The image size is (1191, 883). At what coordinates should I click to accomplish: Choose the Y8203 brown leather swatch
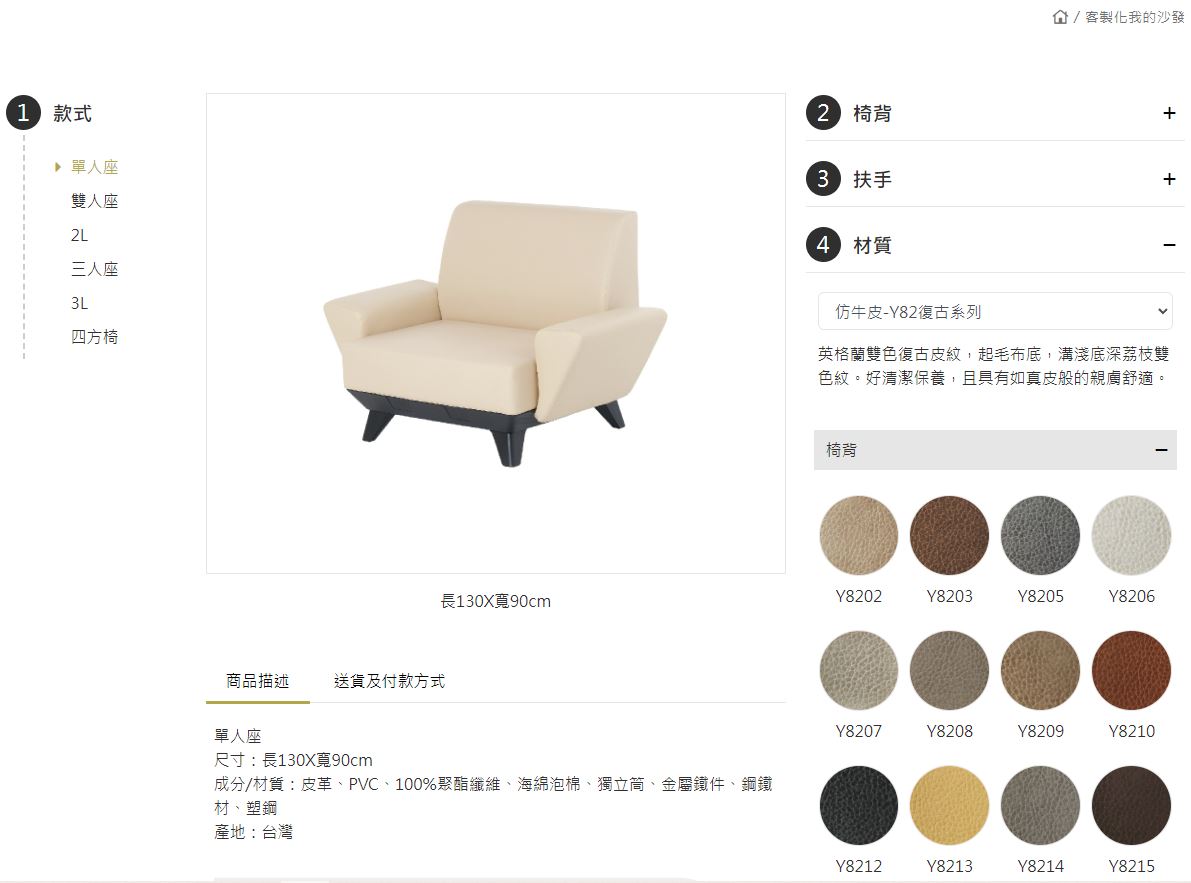[x=949, y=536]
